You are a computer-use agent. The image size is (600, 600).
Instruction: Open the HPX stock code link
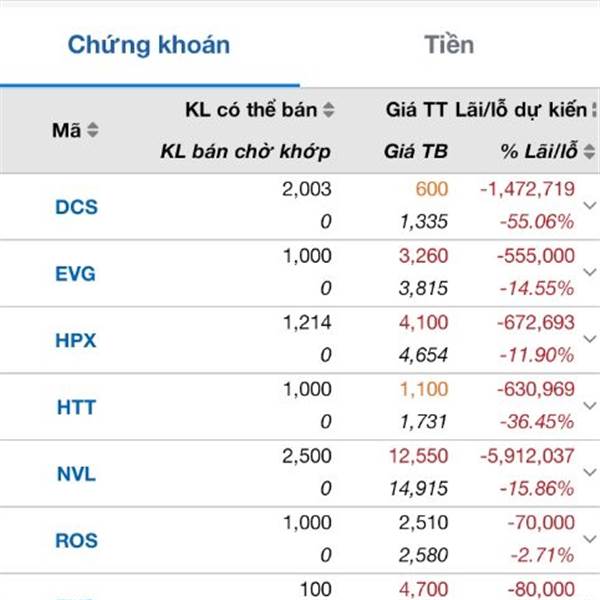pyautogui.click(x=75, y=340)
